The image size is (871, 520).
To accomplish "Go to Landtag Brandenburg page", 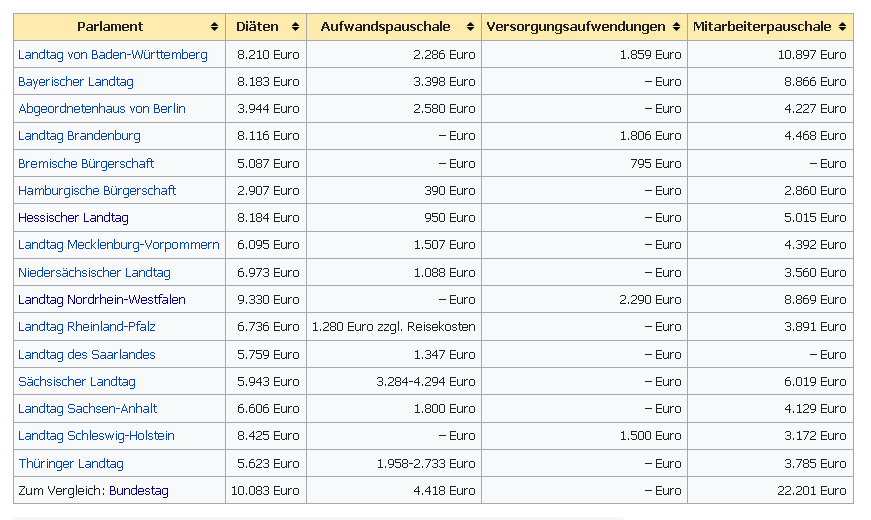I will [79, 135].
